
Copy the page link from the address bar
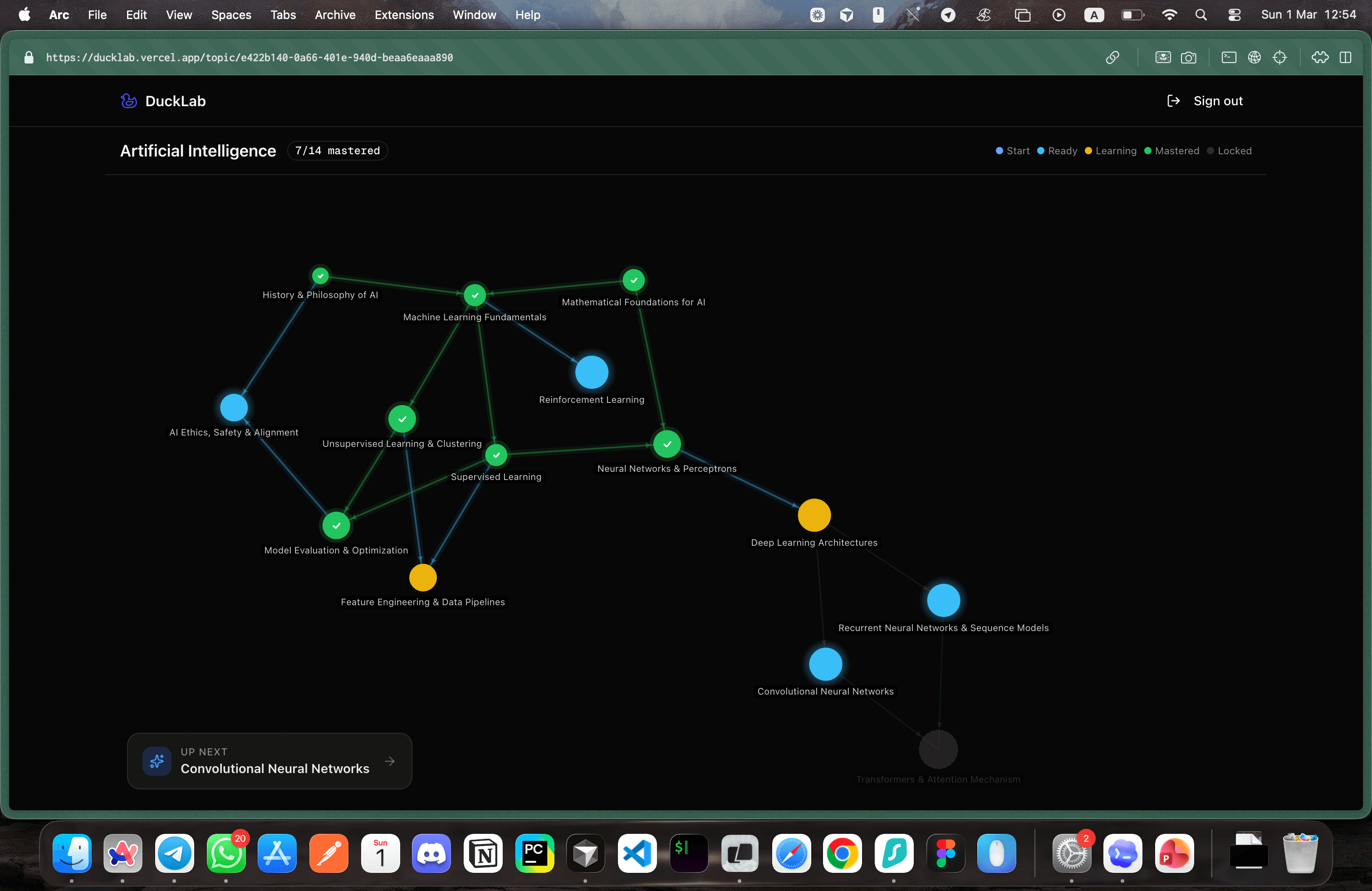click(x=1112, y=57)
